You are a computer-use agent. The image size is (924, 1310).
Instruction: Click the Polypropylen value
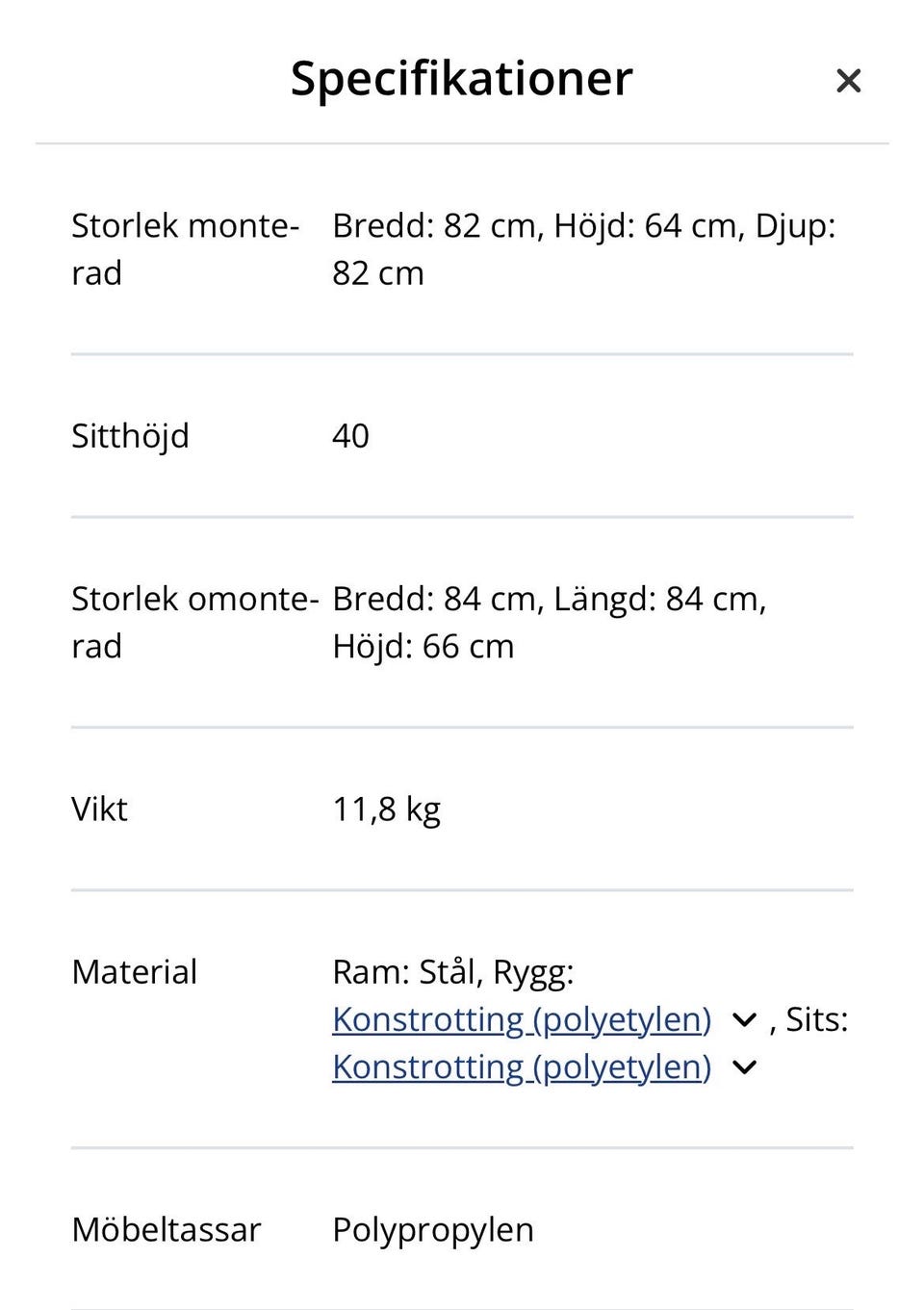(432, 1230)
